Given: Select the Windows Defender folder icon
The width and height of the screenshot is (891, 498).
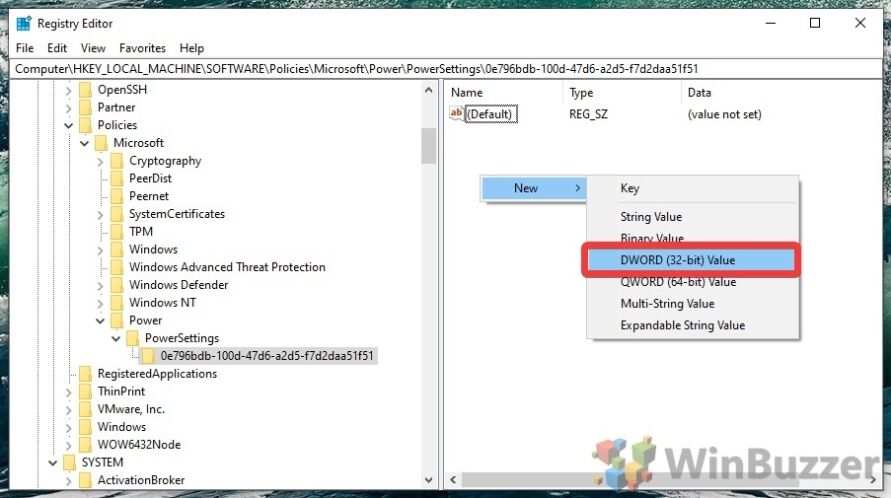Looking at the screenshot, I should (x=117, y=285).
